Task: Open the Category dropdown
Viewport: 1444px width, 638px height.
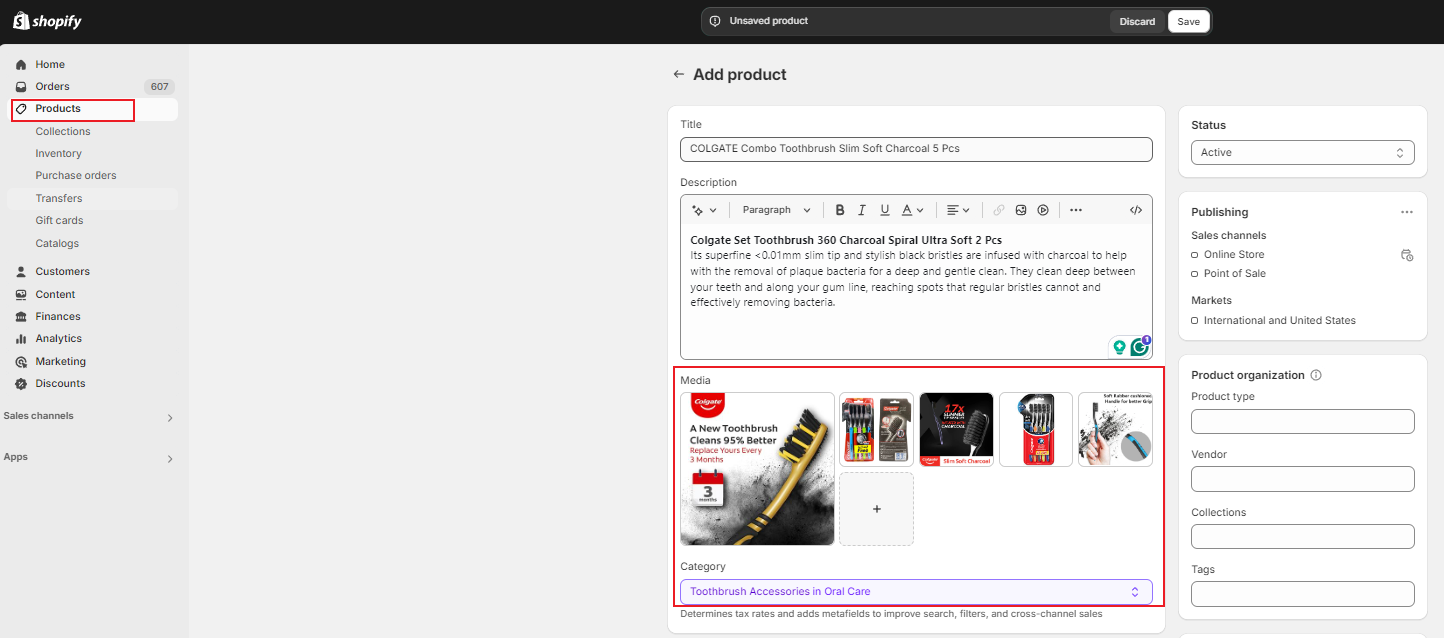Action: point(916,592)
